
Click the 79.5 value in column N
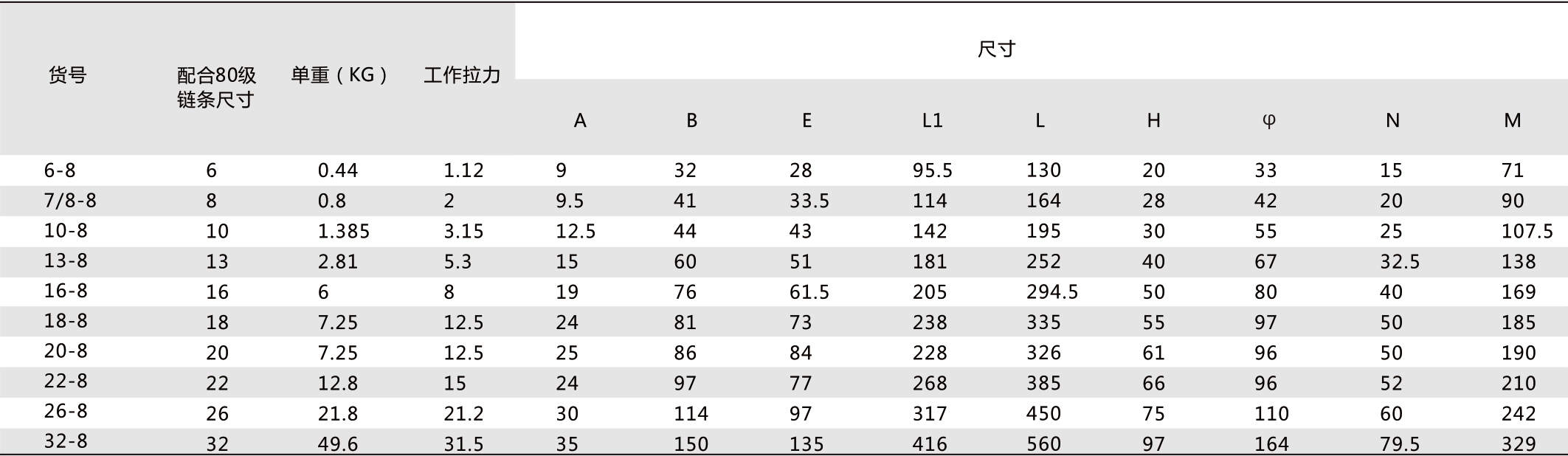[x=1400, y=444]
